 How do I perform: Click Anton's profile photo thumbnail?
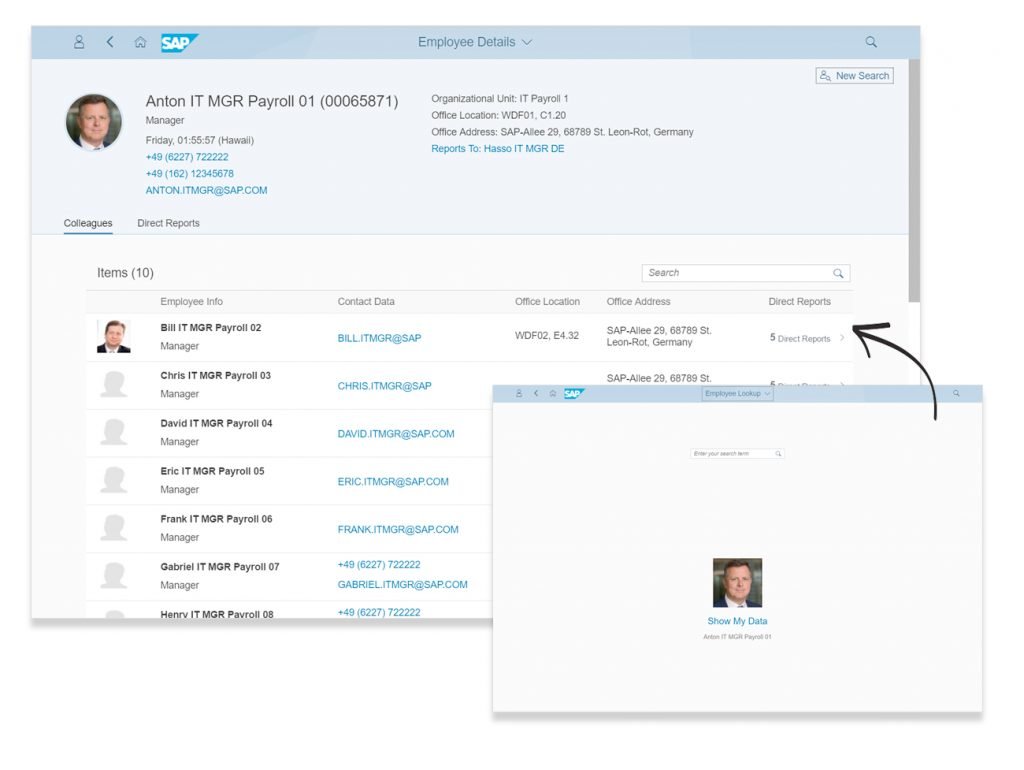(93, 122)
